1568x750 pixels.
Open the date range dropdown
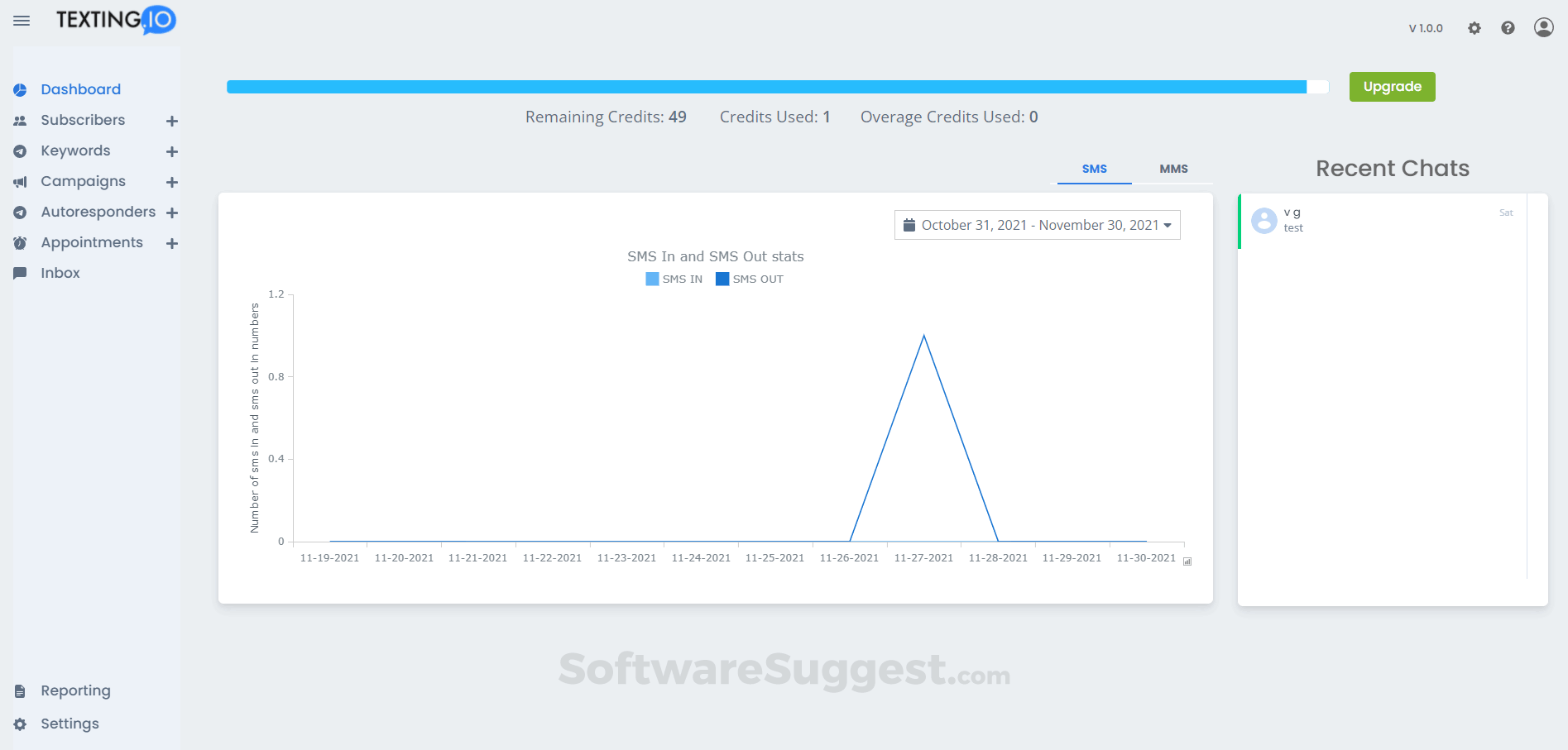pos(1037,225)
